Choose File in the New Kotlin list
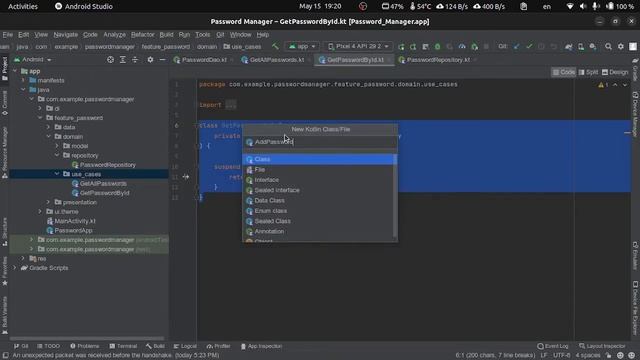 tap(319, 169)
